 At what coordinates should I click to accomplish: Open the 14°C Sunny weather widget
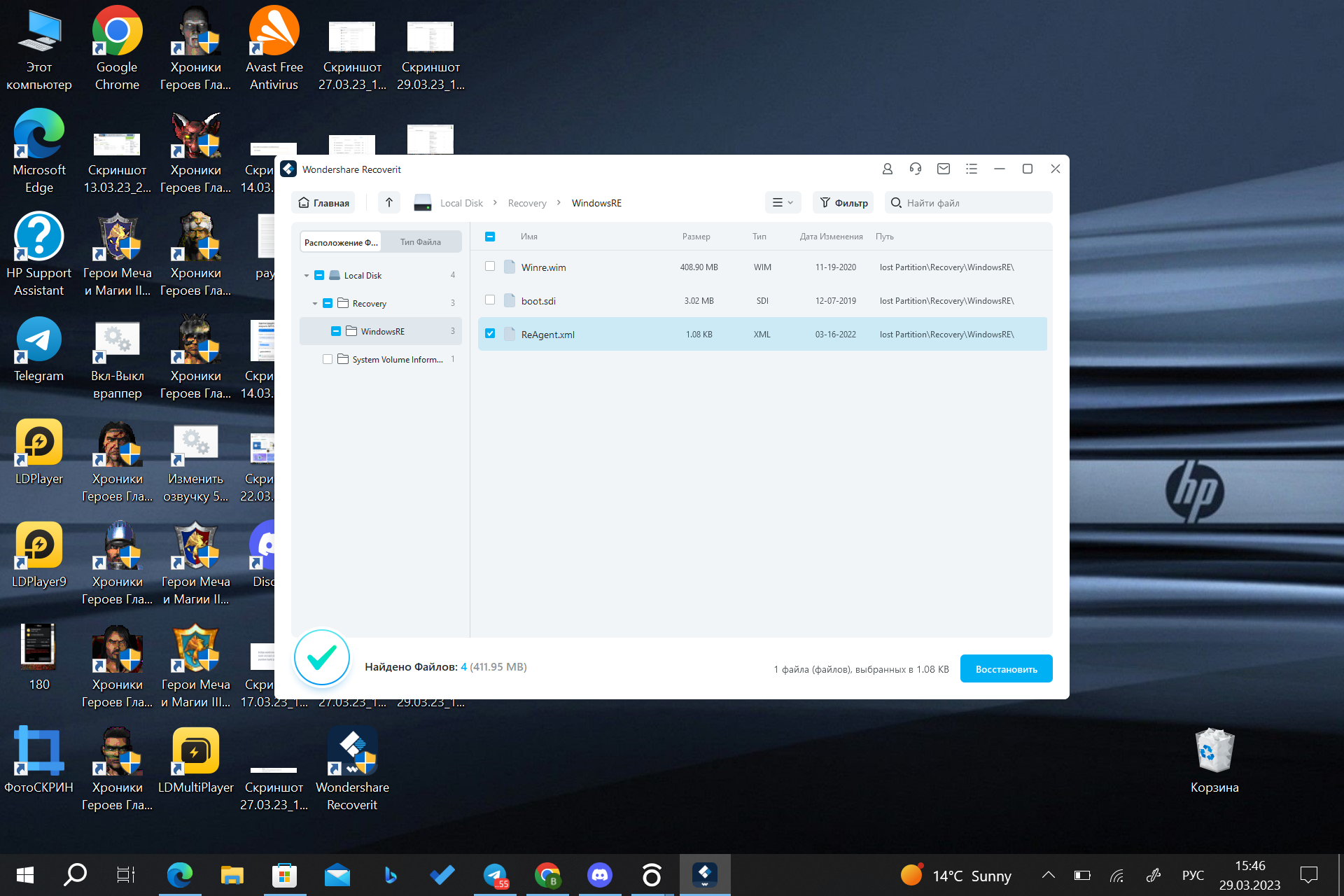[955, 875]
